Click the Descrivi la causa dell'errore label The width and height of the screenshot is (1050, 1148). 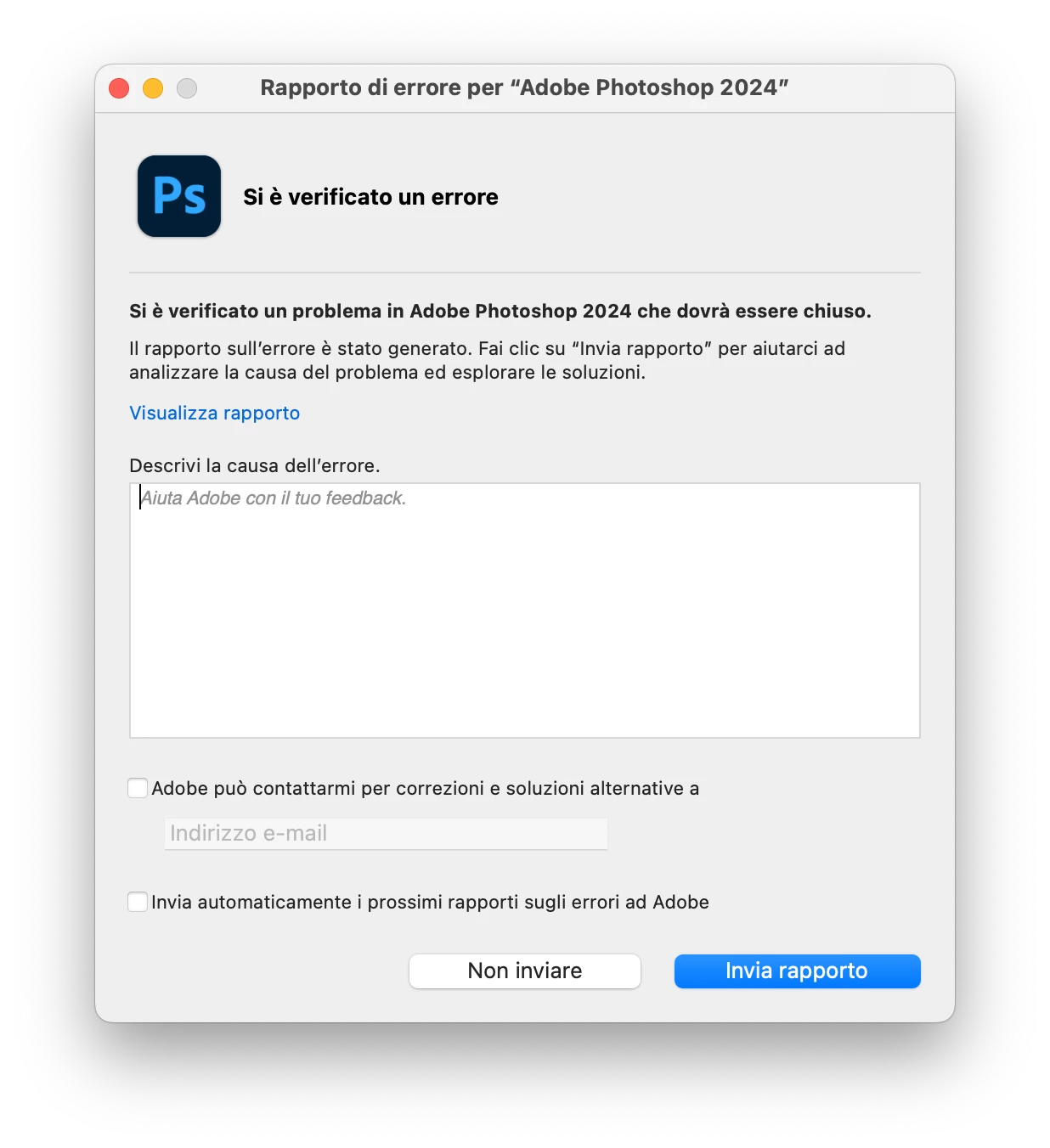[255, 465]
